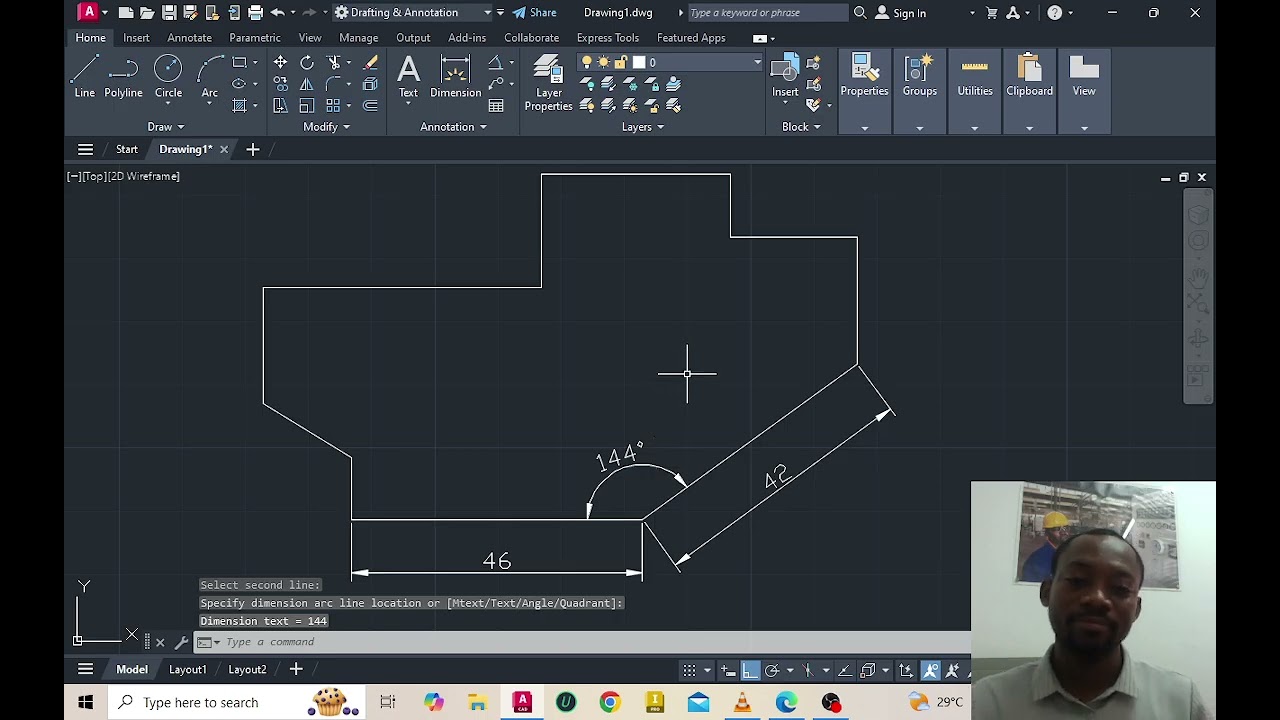Plot the drawing using printer icon
The width and height of the screenshot is (1280, 720).
[255, 12]
